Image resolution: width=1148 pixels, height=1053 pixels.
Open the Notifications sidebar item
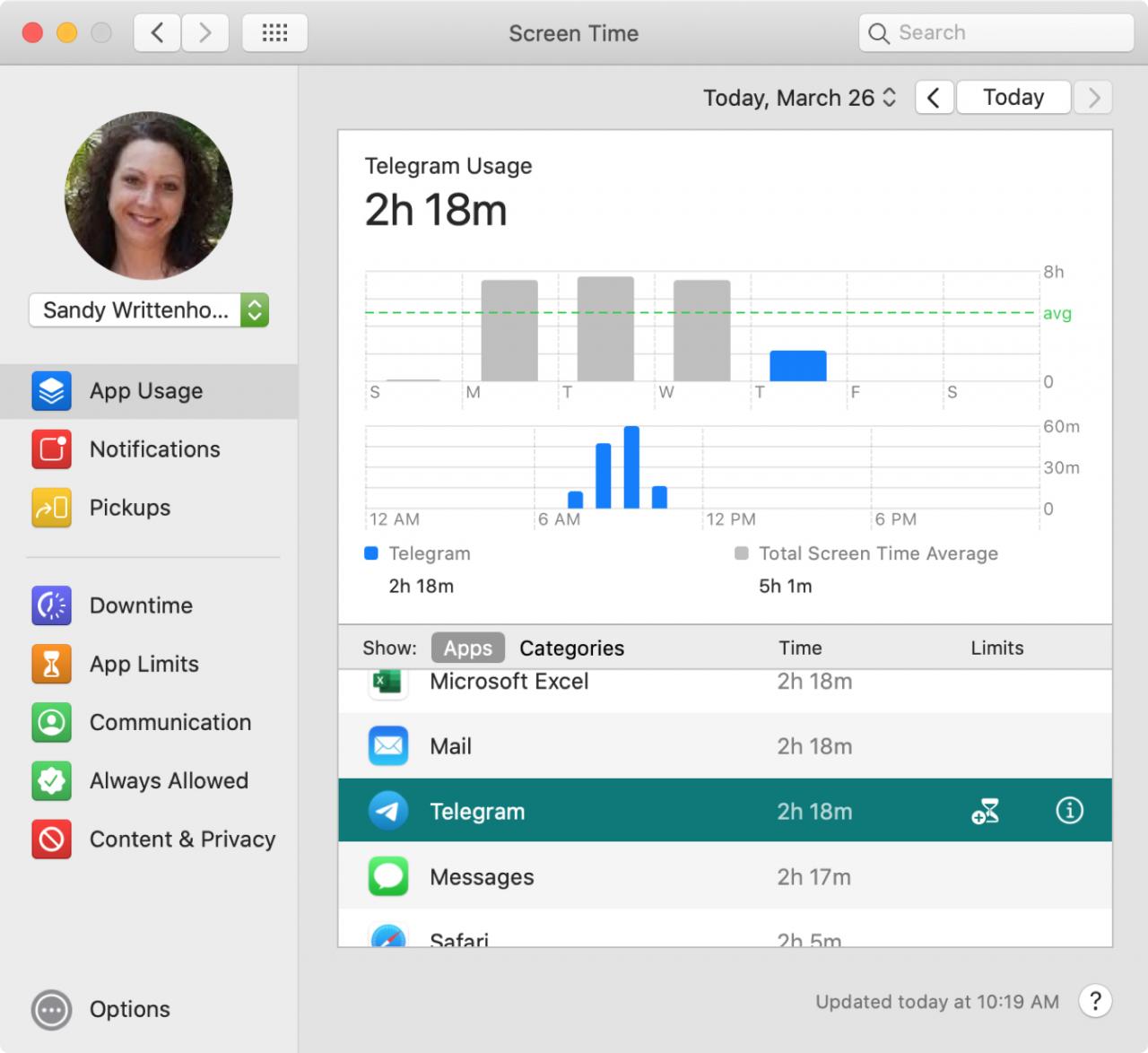click(149, 449)
